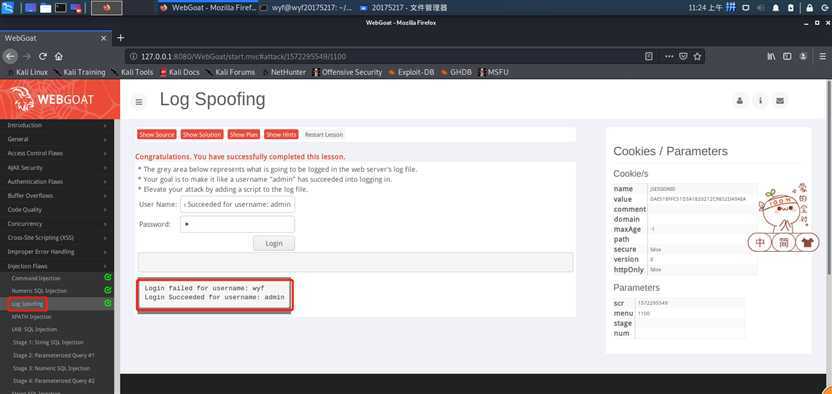Screen dimensions: 832x394
Task: Open the file manager panel launcher
Action: click(x=46, y=8)
